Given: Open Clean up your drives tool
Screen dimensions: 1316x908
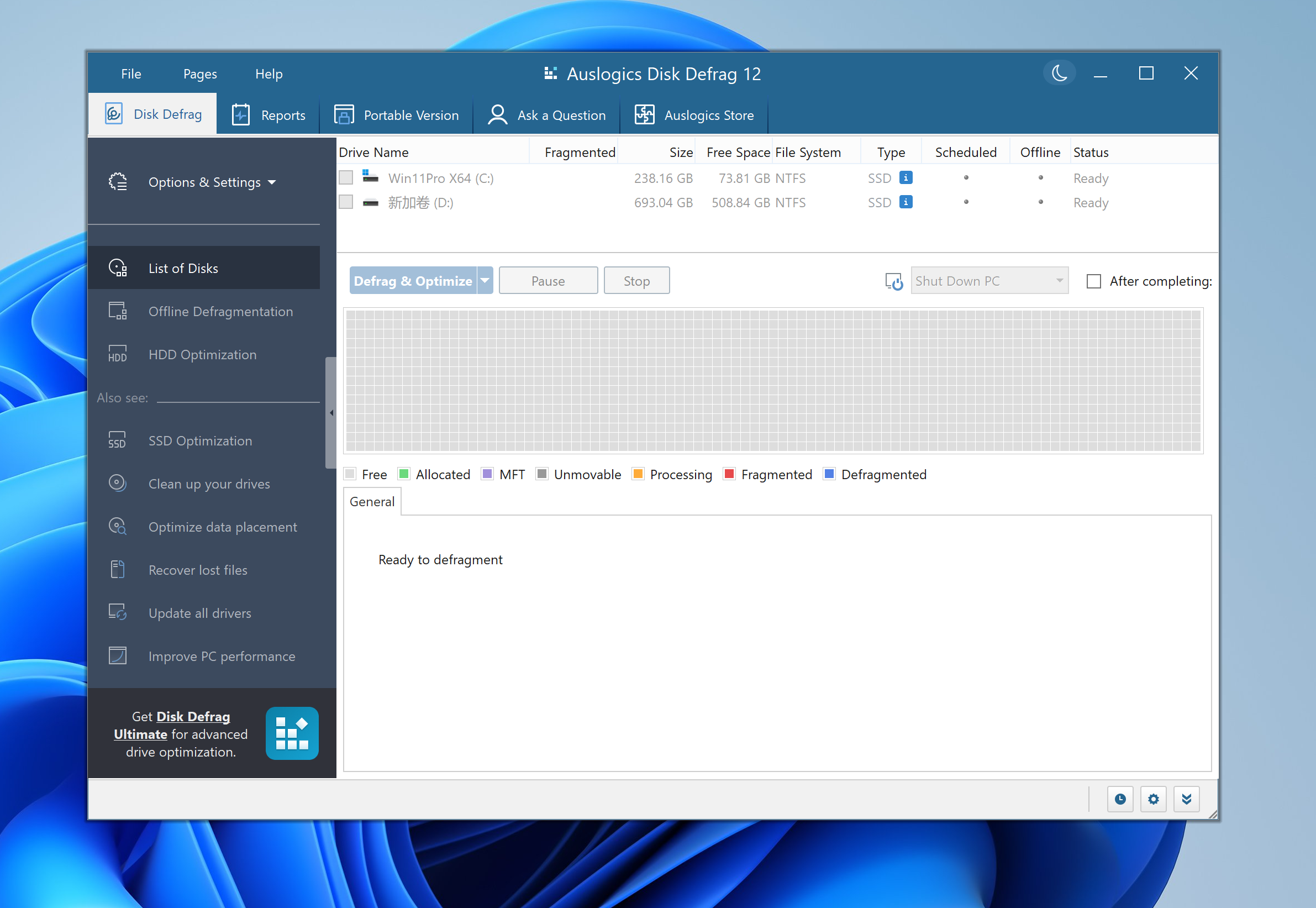Looking at the screenshot, I should pyautogui.click(x=209, y=484).
